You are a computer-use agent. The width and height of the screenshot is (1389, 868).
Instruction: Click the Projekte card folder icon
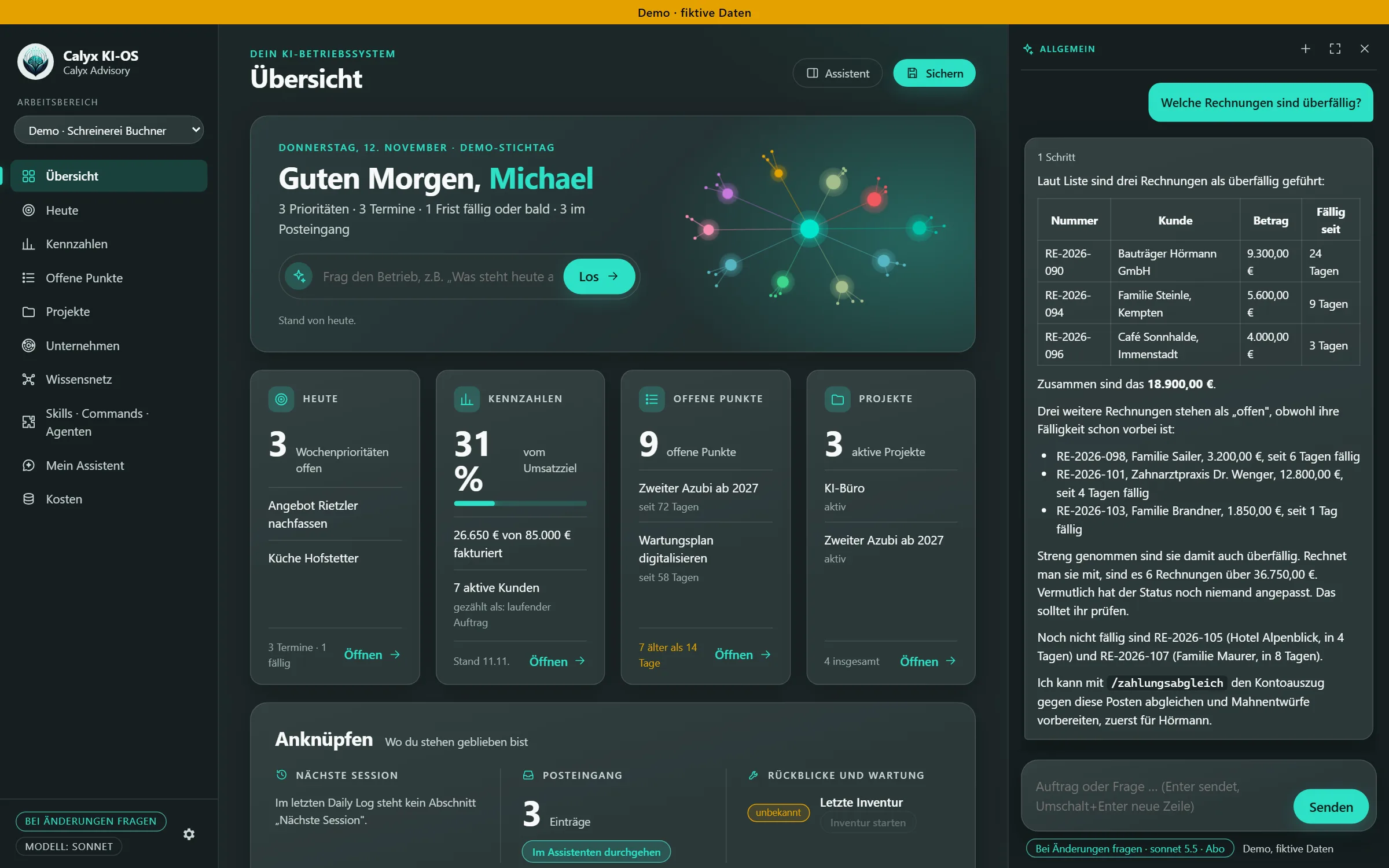click(837, 399)
